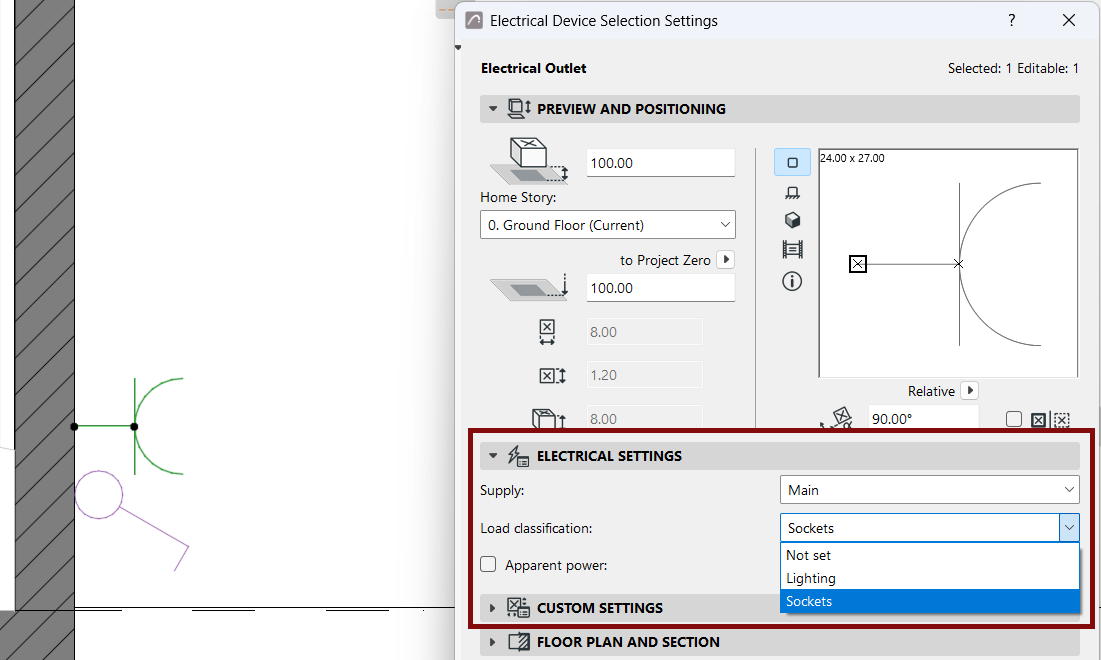Click the disabled width field 8.00

[644, 332]
